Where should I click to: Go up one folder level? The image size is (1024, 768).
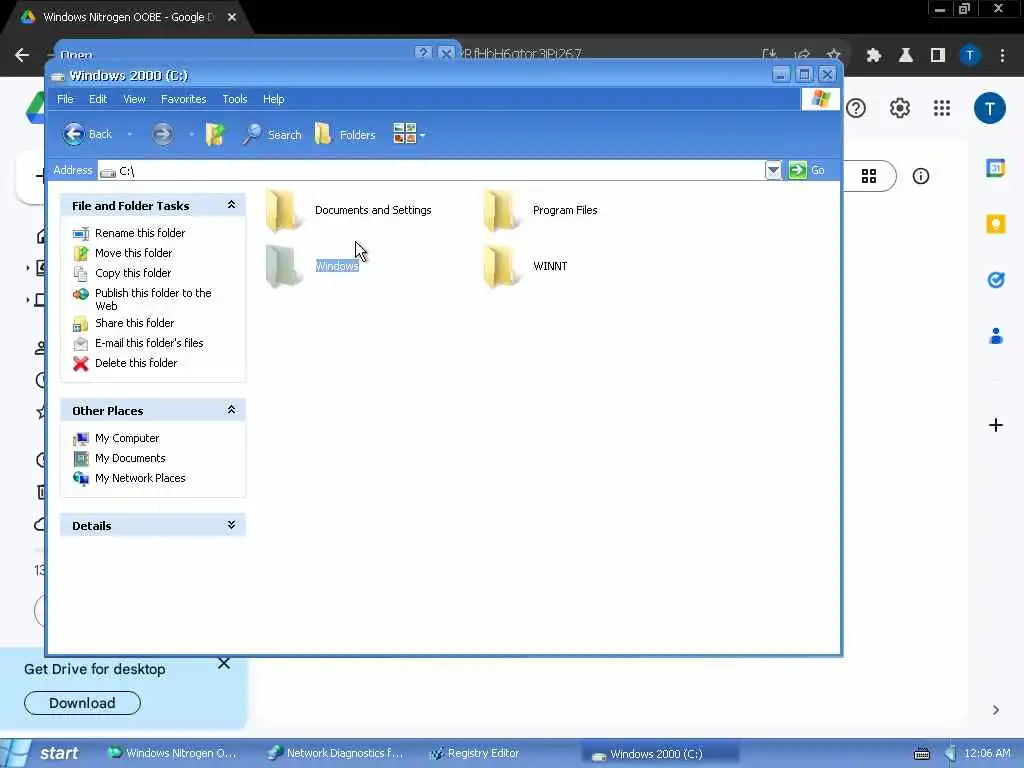coord(215,135)
